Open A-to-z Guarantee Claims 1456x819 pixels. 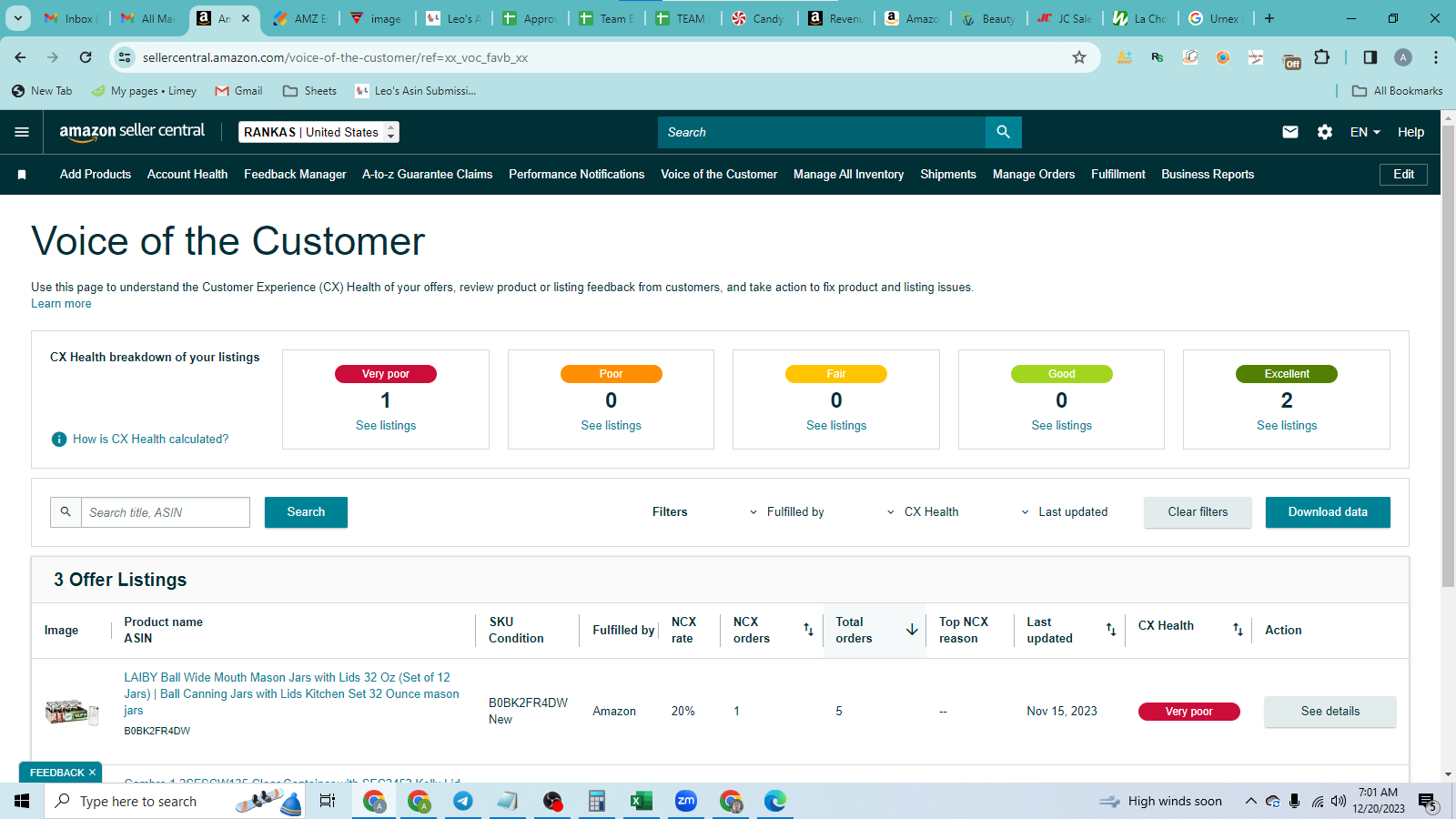pos(428,175)
